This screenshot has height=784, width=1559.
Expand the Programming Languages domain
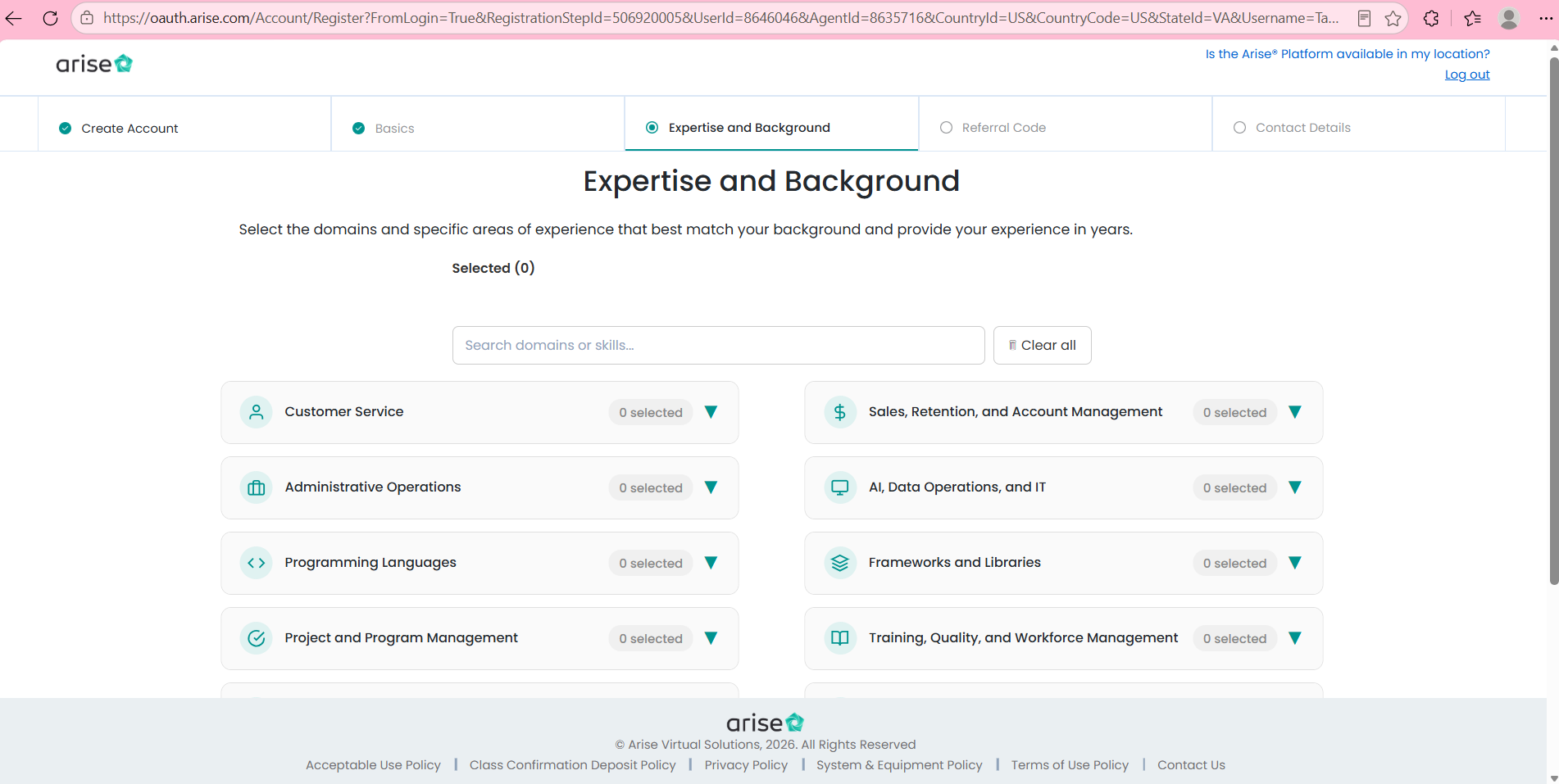click(x=711, y=563)
